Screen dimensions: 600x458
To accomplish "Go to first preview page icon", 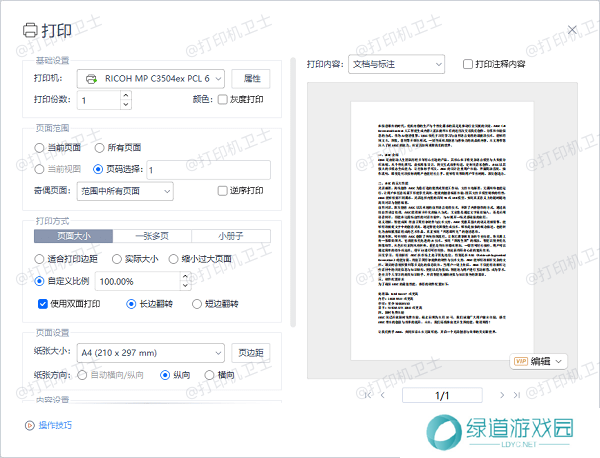I will click(x=368, y=395).
